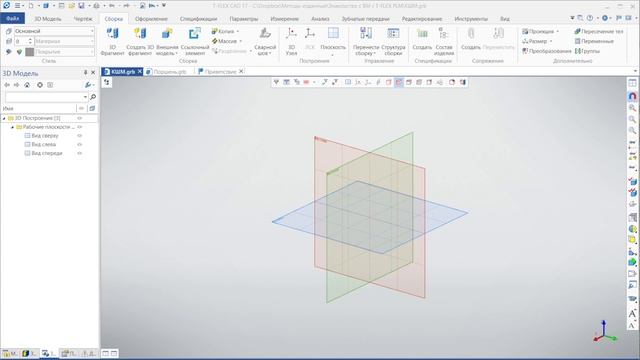Screen dimensions: 640x360
Task: Click the Создать 3D фрагмент tool
Action: [x=140, y=41]
